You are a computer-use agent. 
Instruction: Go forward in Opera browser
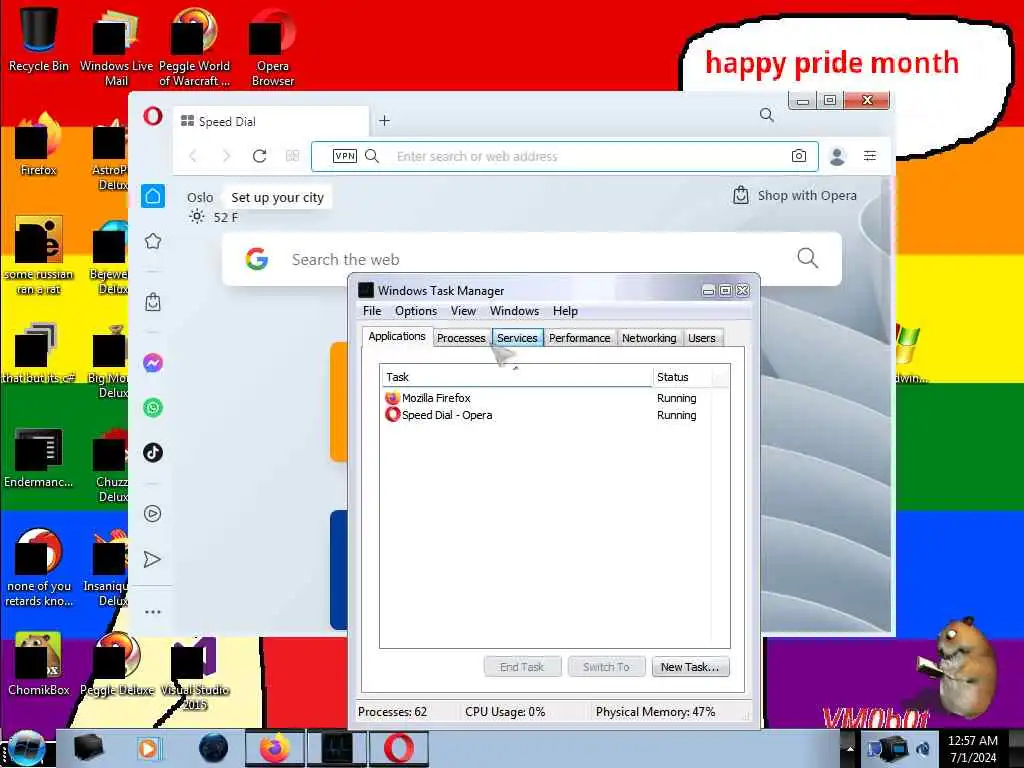point(226,156)
